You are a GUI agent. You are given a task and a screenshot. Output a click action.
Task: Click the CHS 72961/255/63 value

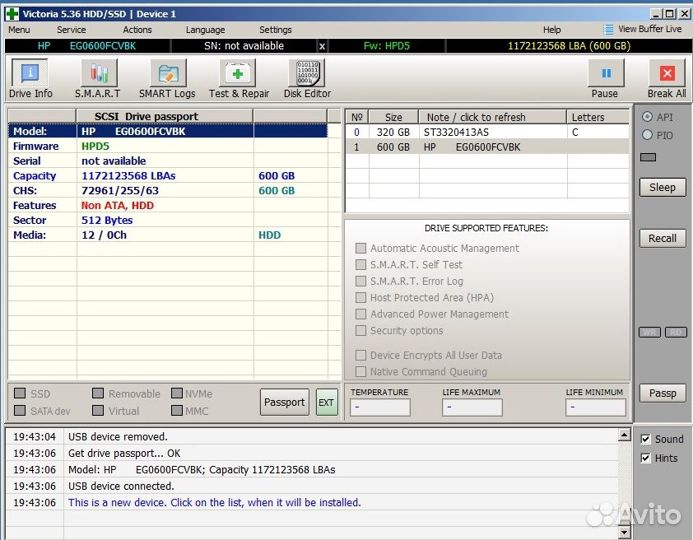(120, 190)
